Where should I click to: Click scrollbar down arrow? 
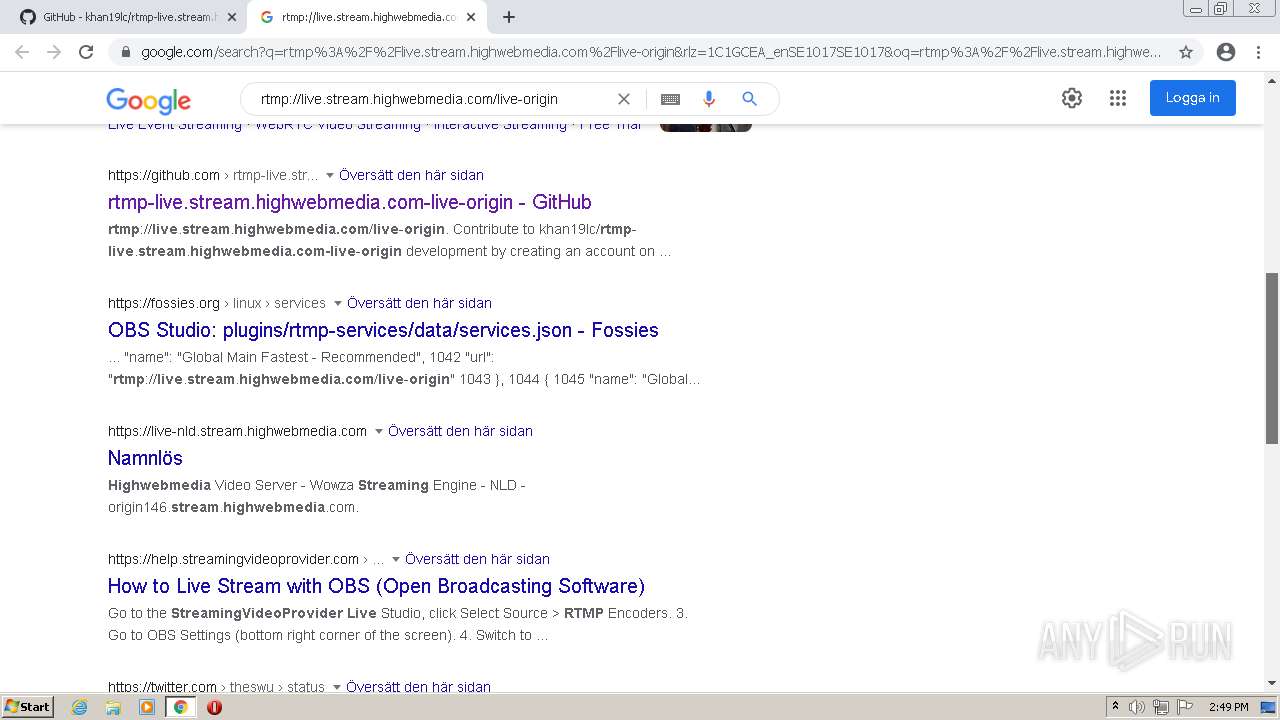tap(1272, 684)
